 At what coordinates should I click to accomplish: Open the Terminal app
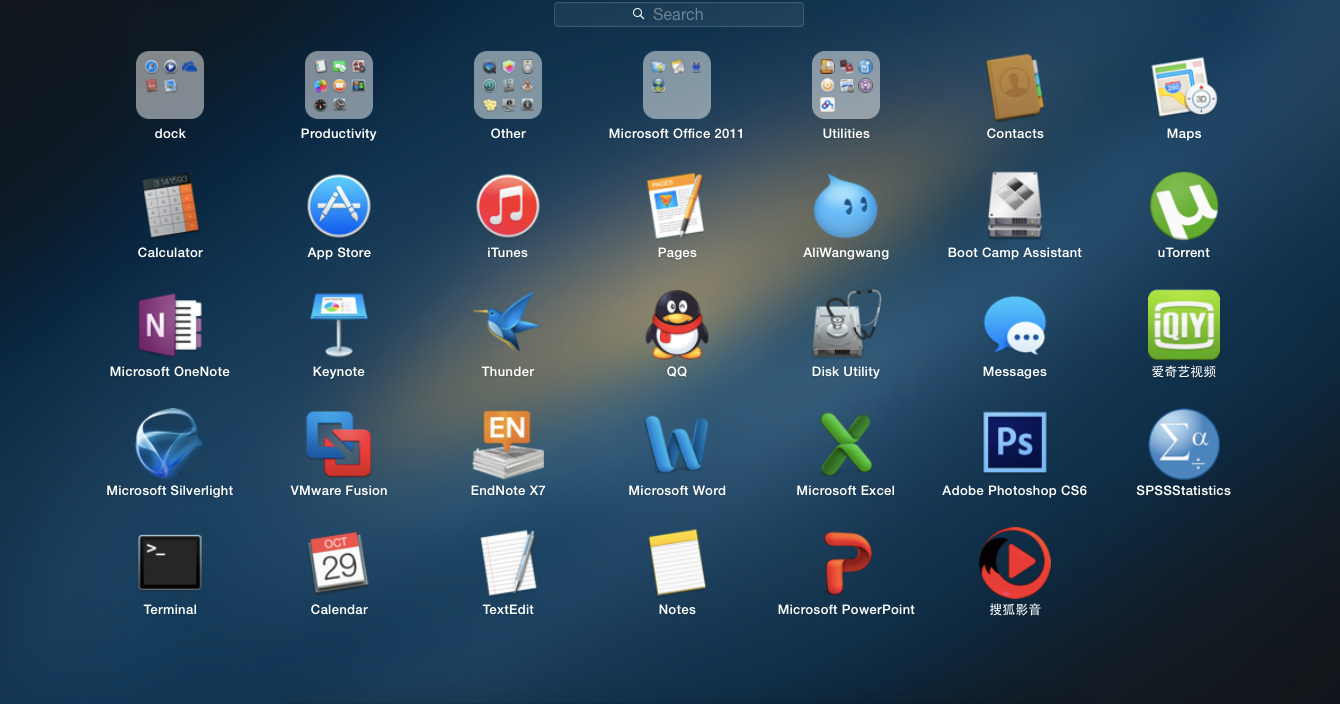click(170, 562)
